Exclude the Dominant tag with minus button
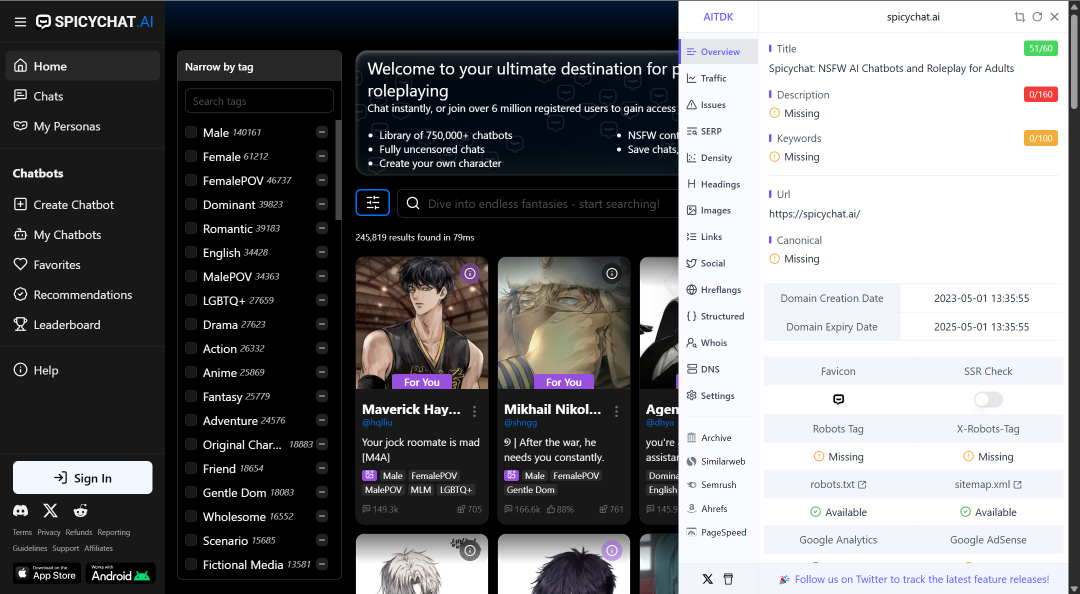The image size is (1080, 594). (x=322, y=205)
